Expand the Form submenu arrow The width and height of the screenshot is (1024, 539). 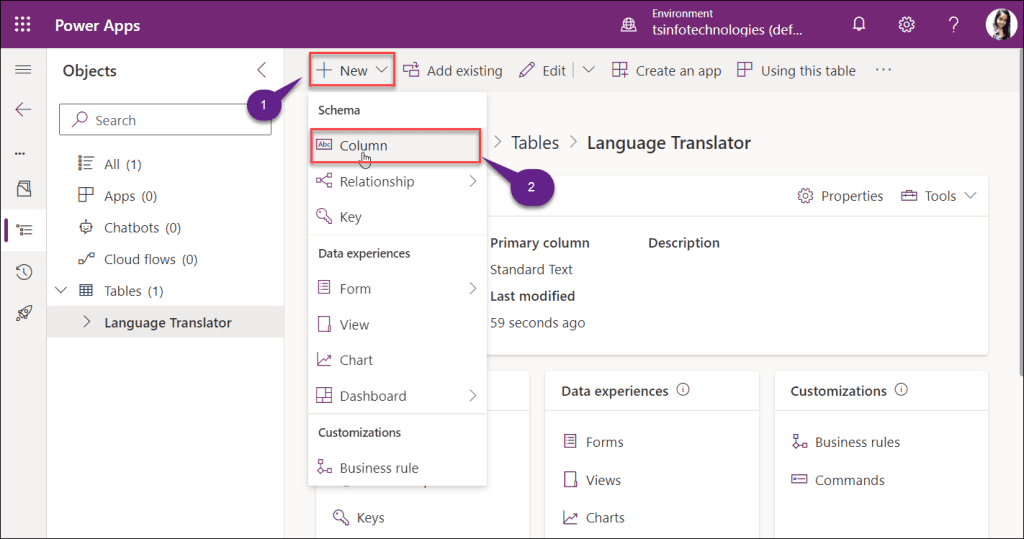pos(473,289)
